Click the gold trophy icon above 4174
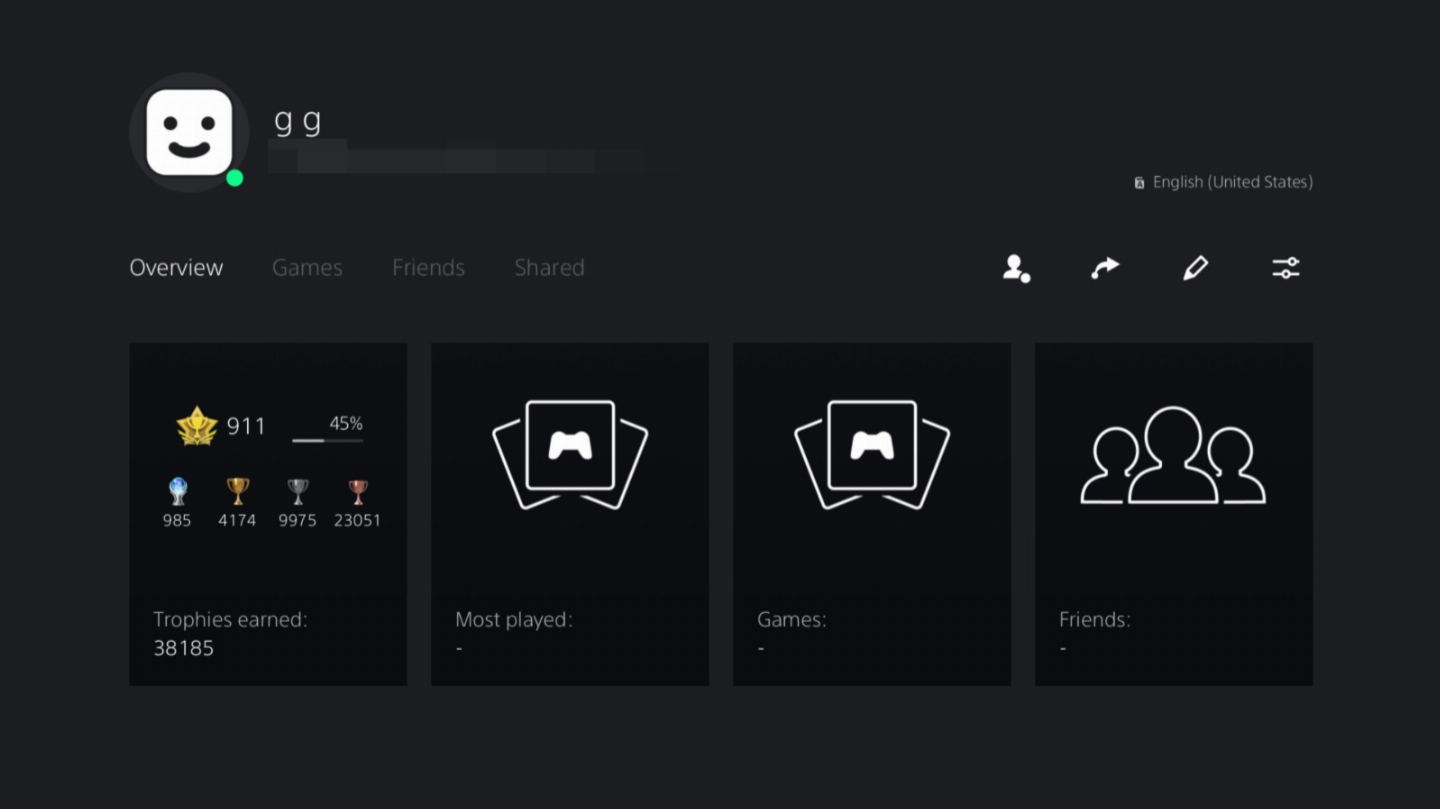 (237, 491)
